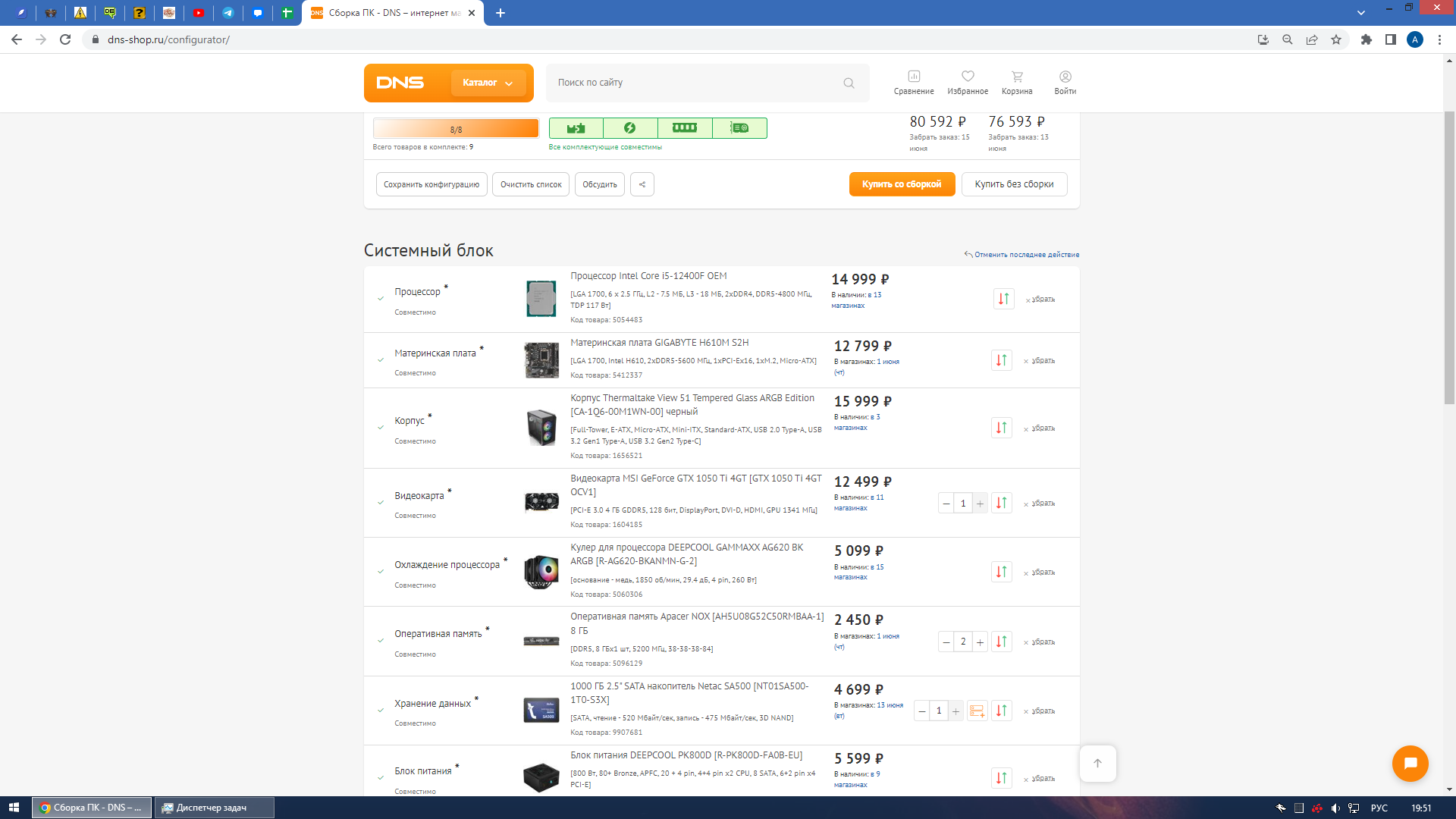Decrease Netac SSD quantity
The height and width of the screenshot is (819, 1456).
coord(922,711)
